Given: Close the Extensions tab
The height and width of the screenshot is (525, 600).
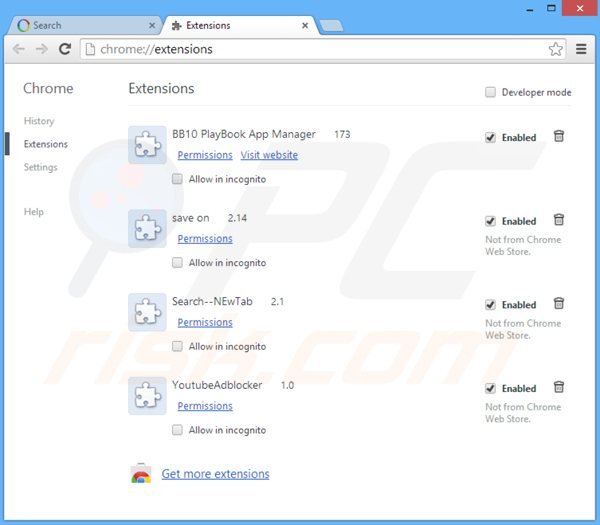Looking at the screenshot, I should tap(305, 26).
